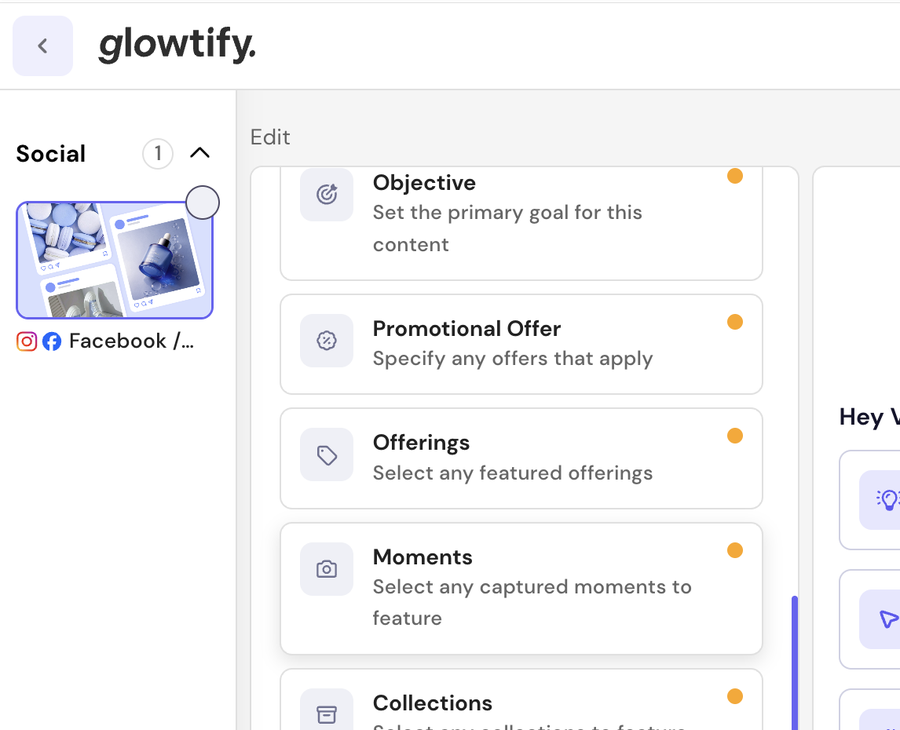
Task: Click the Moments camera icon
Action: point(327,569)
